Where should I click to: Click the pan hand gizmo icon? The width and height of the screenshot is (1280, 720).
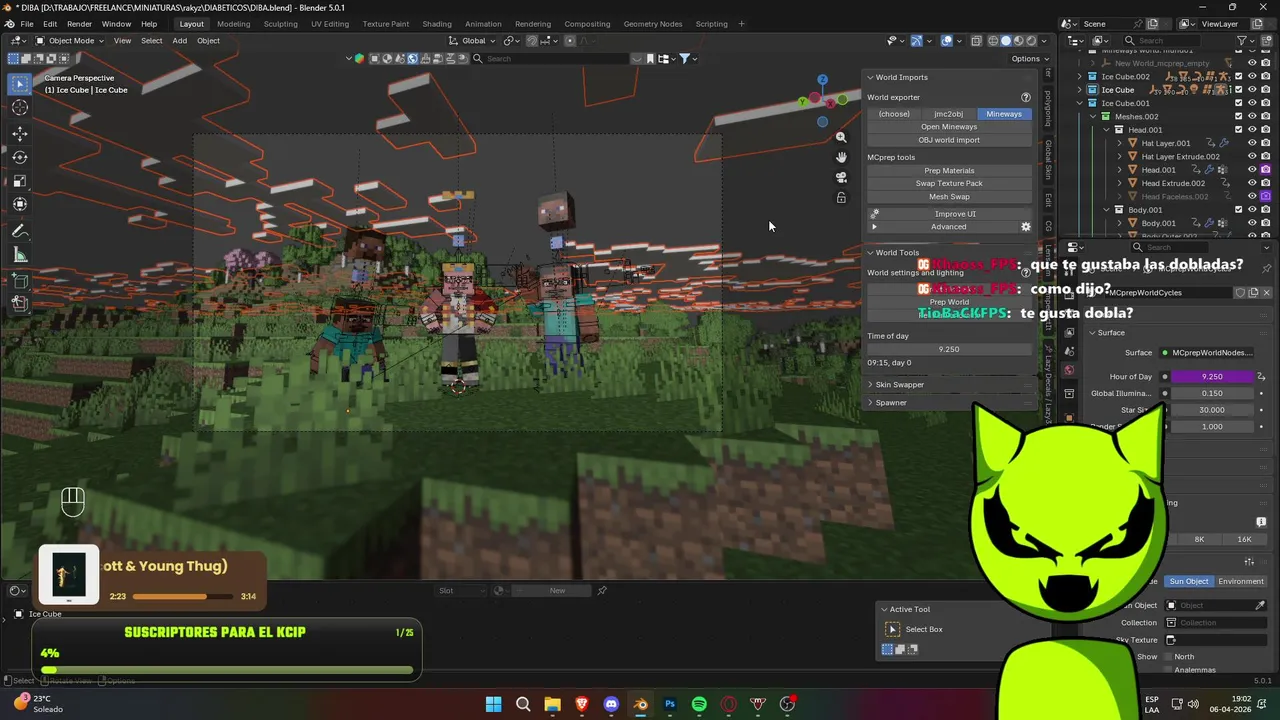tap(841, 157)
